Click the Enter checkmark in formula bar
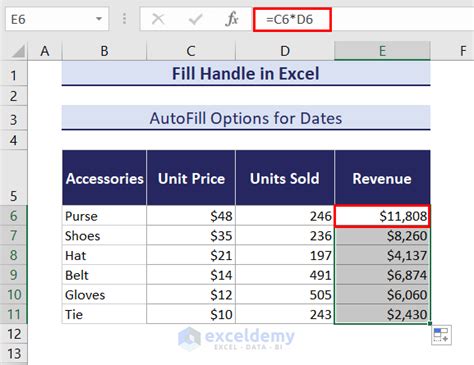Viewport: 474px width, 365px height. click(195, 19)
